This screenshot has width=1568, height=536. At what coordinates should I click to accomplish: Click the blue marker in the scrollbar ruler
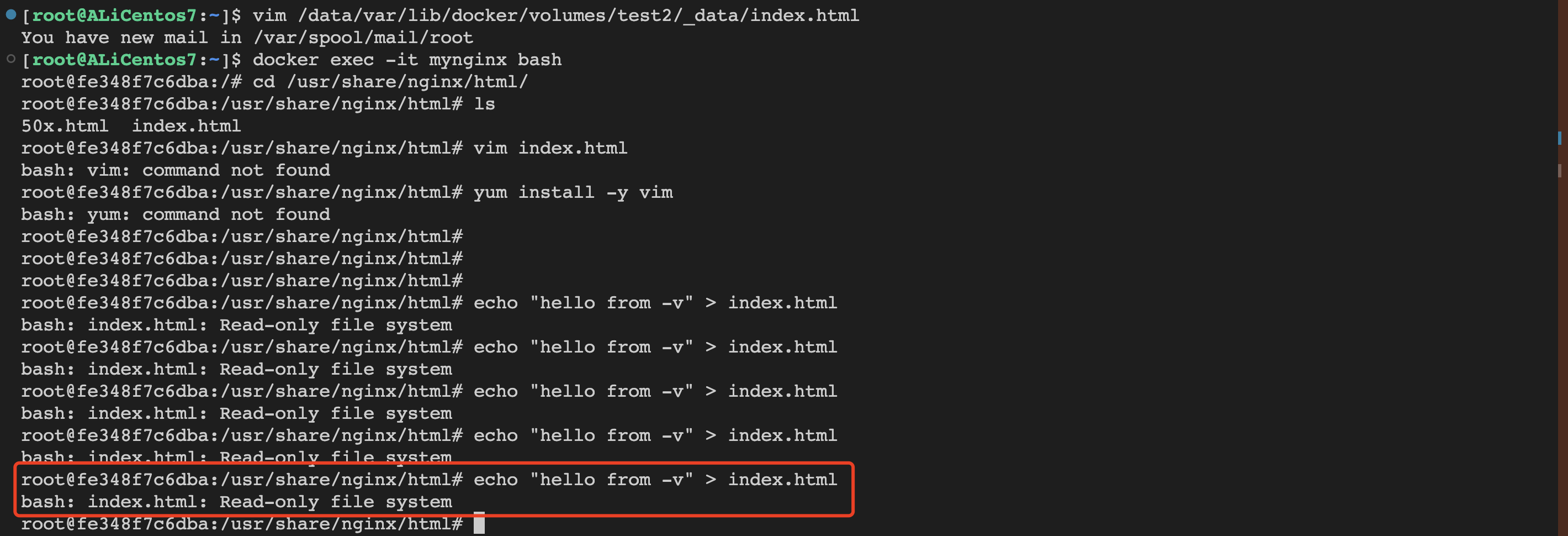[x=1560, y=138]
